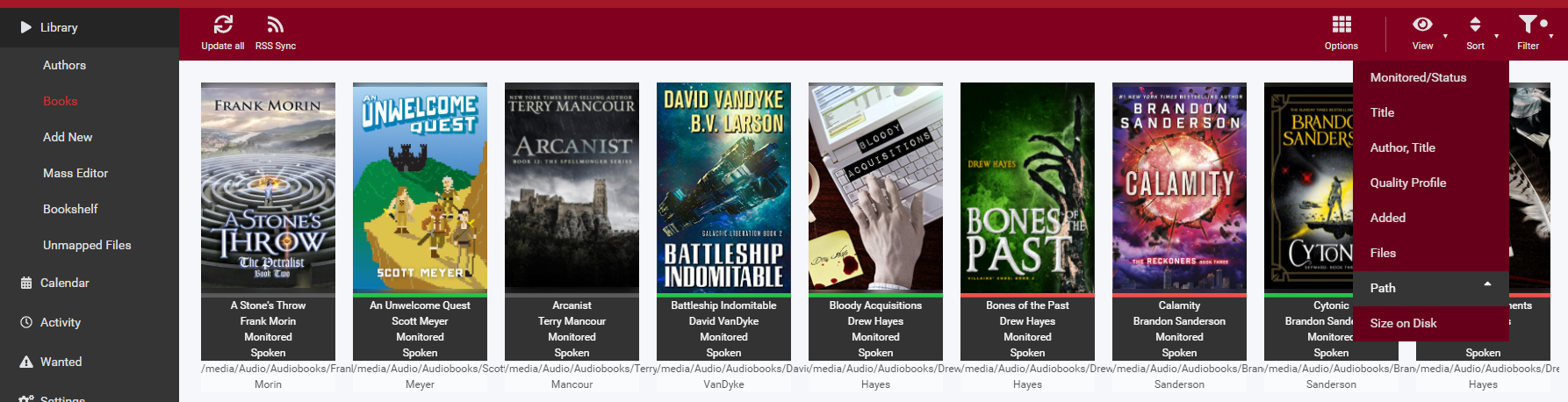Viewport: 1568px width, 402px height.
Task: Toggle the Sort arrows menu
Action: tap(1475, 25)
